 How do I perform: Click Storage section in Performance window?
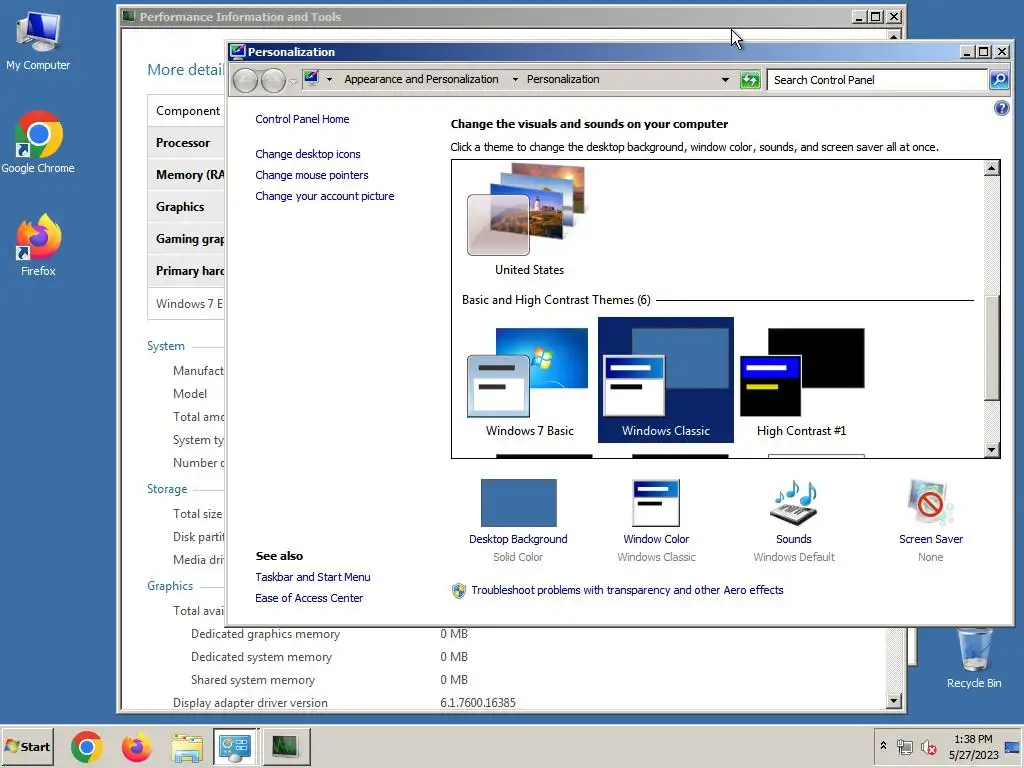167,489
